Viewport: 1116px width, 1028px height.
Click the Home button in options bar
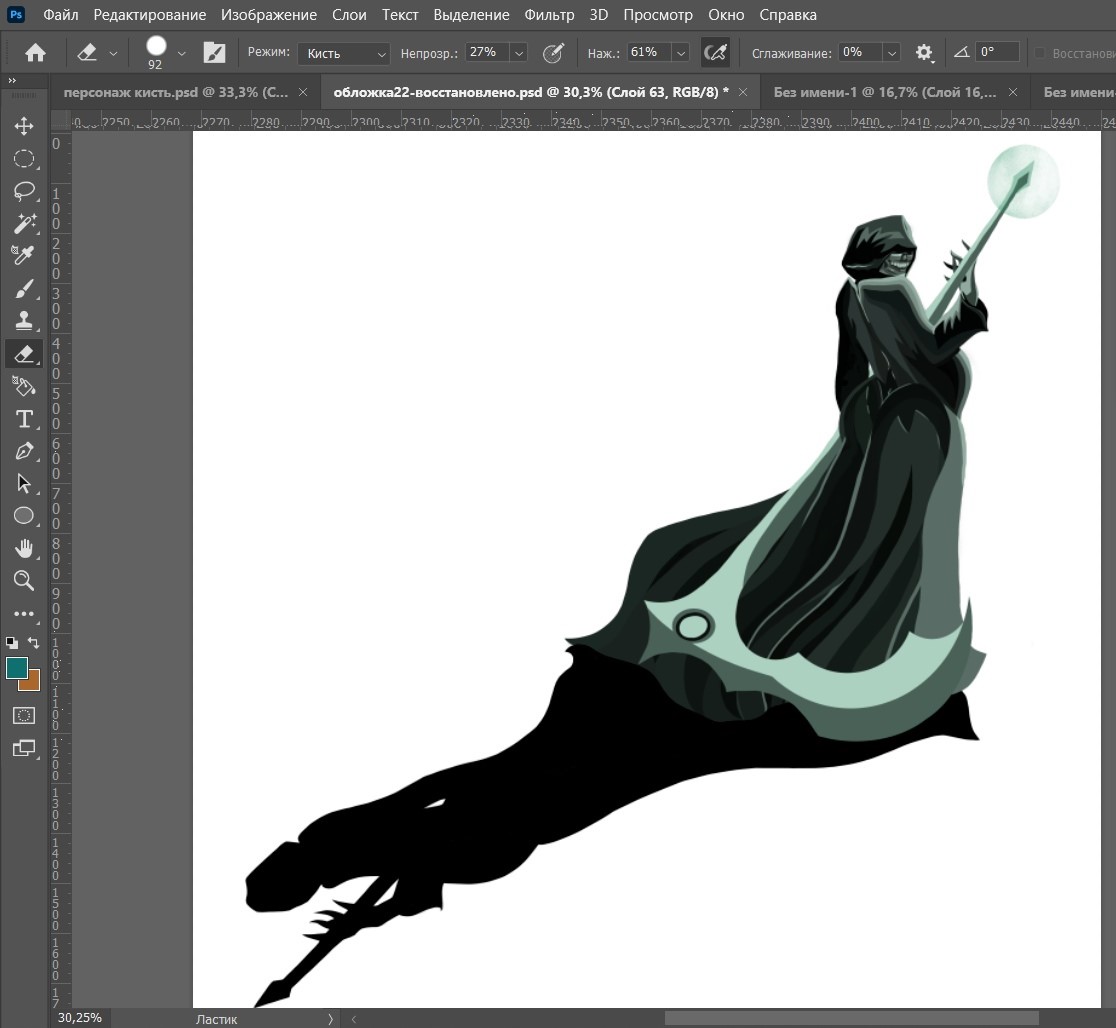pos(35,53)
